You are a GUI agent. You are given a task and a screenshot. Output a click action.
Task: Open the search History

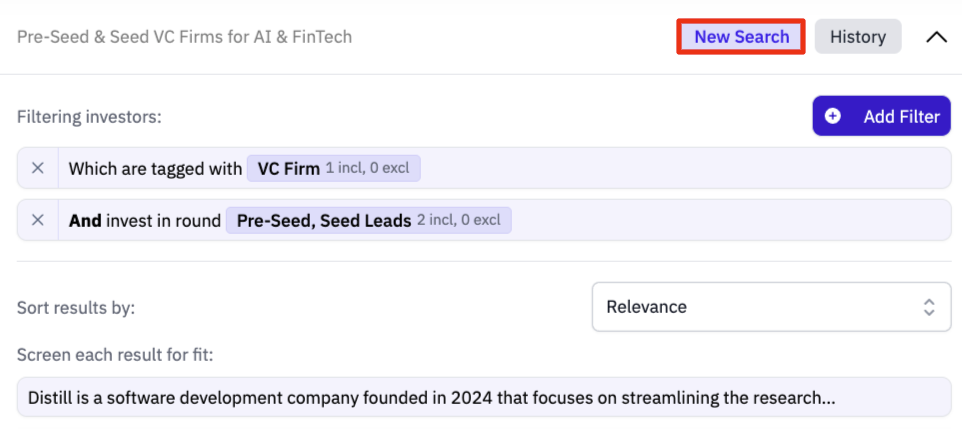[x=858, y=37]
